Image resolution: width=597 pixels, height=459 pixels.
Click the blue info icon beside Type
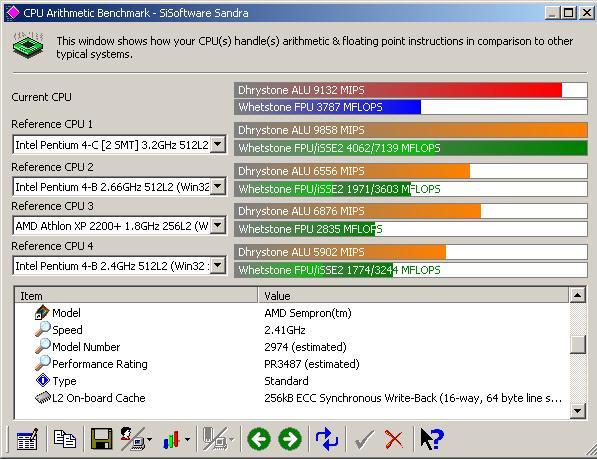[43, 380]
